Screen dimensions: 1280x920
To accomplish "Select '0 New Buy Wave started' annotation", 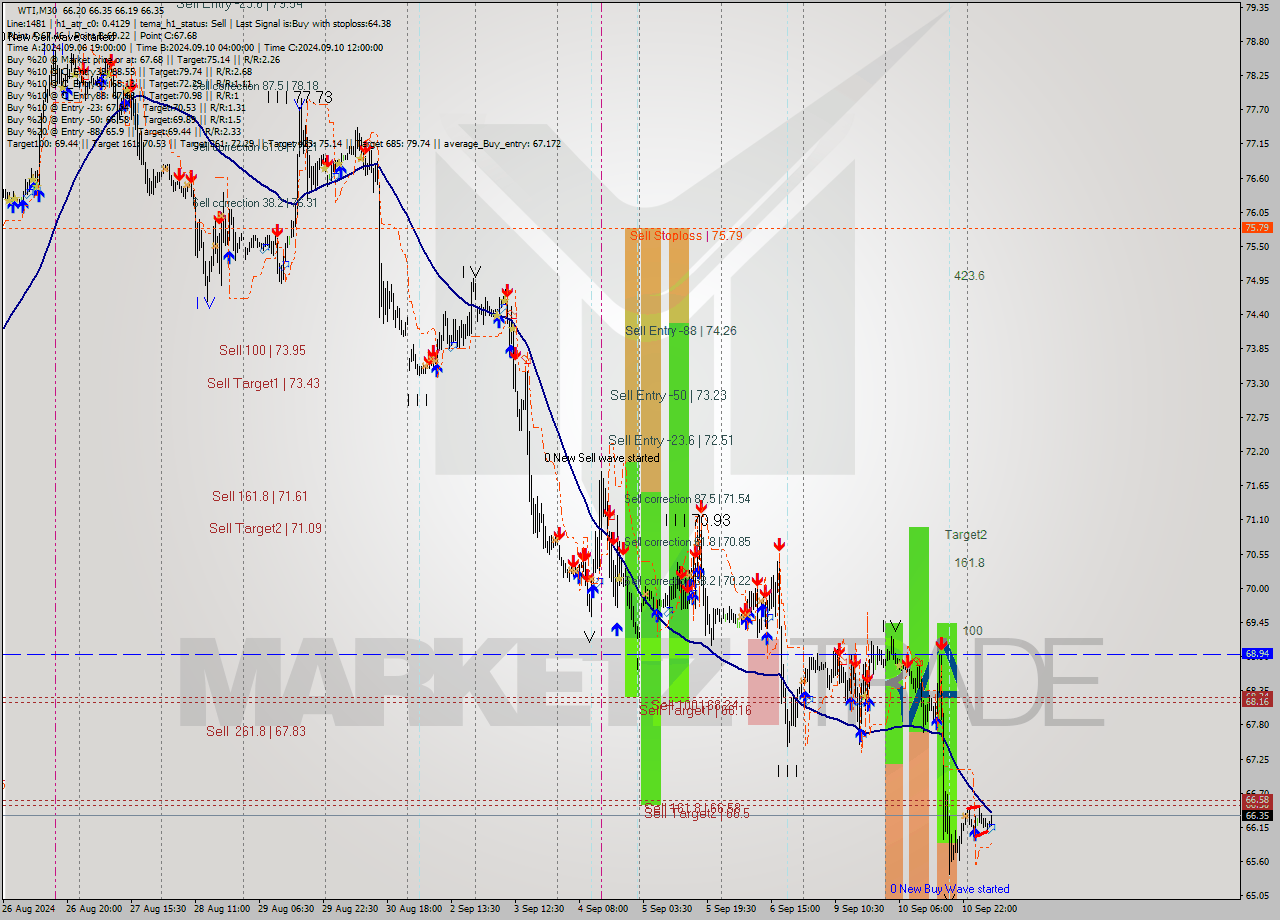I will coord(950,889).
